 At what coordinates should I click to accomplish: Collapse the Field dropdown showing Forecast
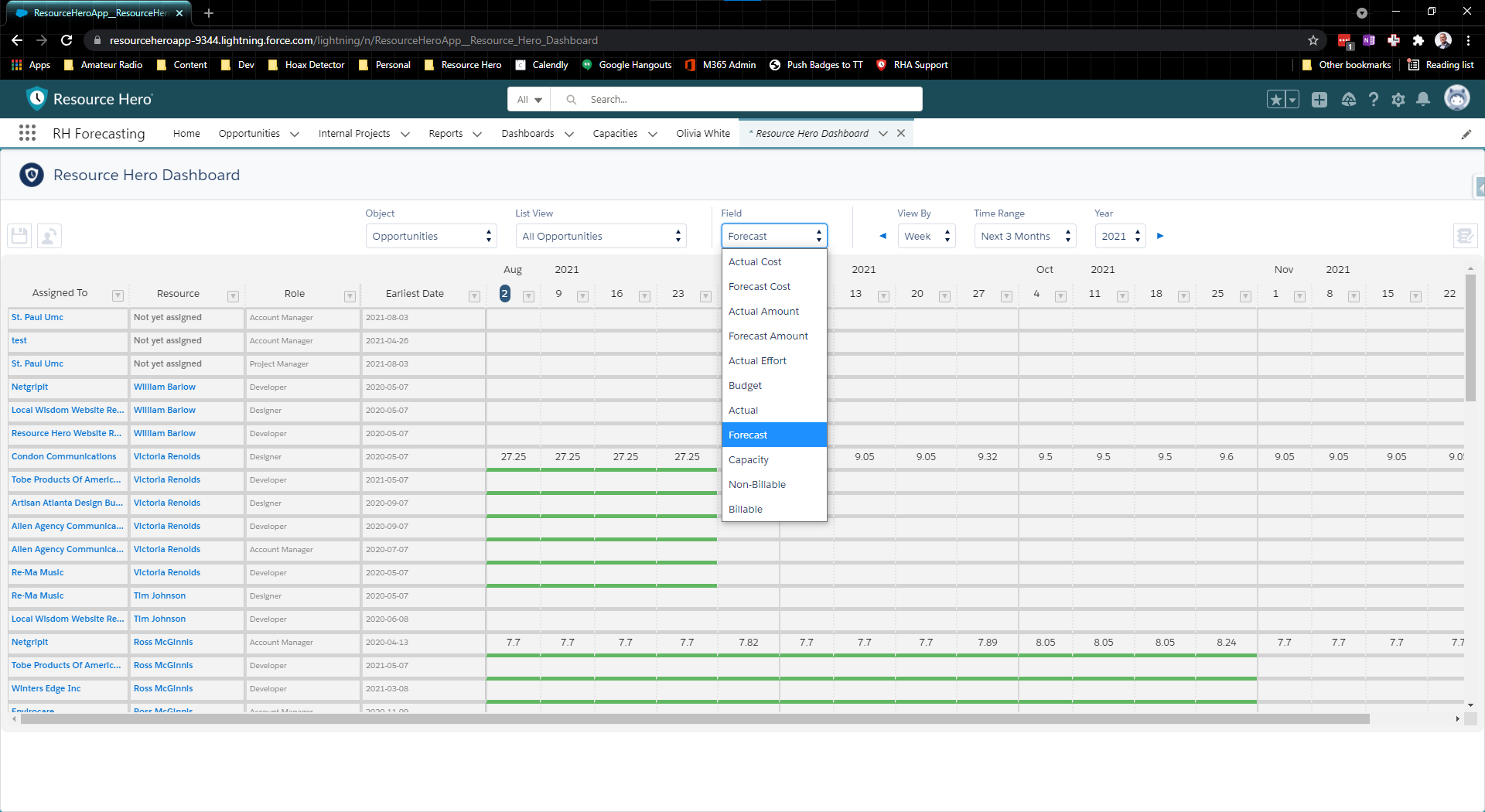(x=774, y=236)
